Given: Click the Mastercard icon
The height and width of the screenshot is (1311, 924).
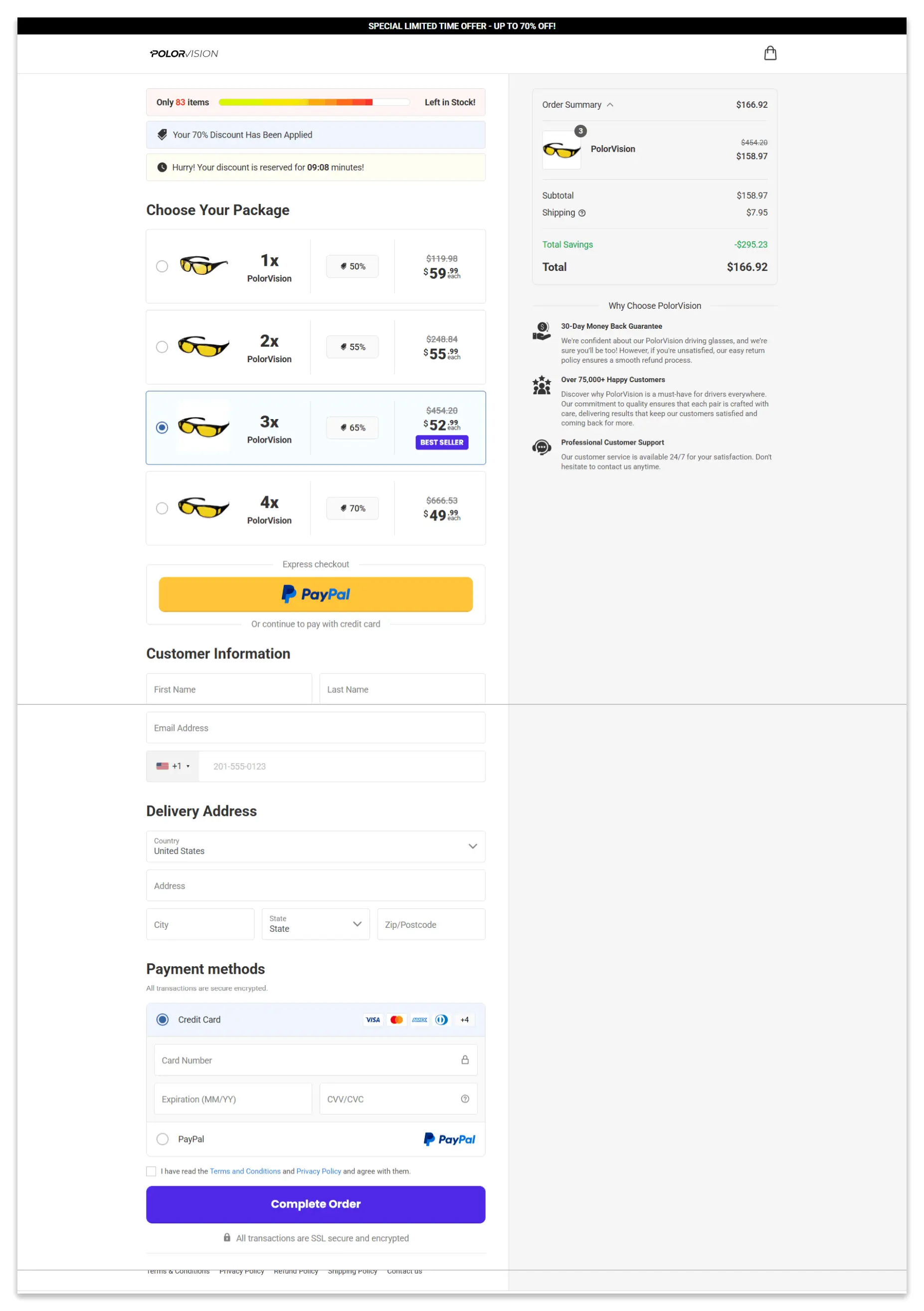Looking at the screenshot, I should click(x=396, y=1020).
